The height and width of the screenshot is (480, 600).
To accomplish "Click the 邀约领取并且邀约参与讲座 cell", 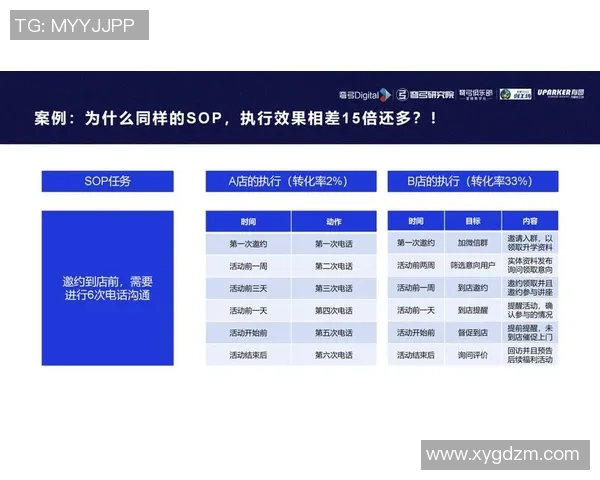I will pyautogui.click(x=530, y=288).
